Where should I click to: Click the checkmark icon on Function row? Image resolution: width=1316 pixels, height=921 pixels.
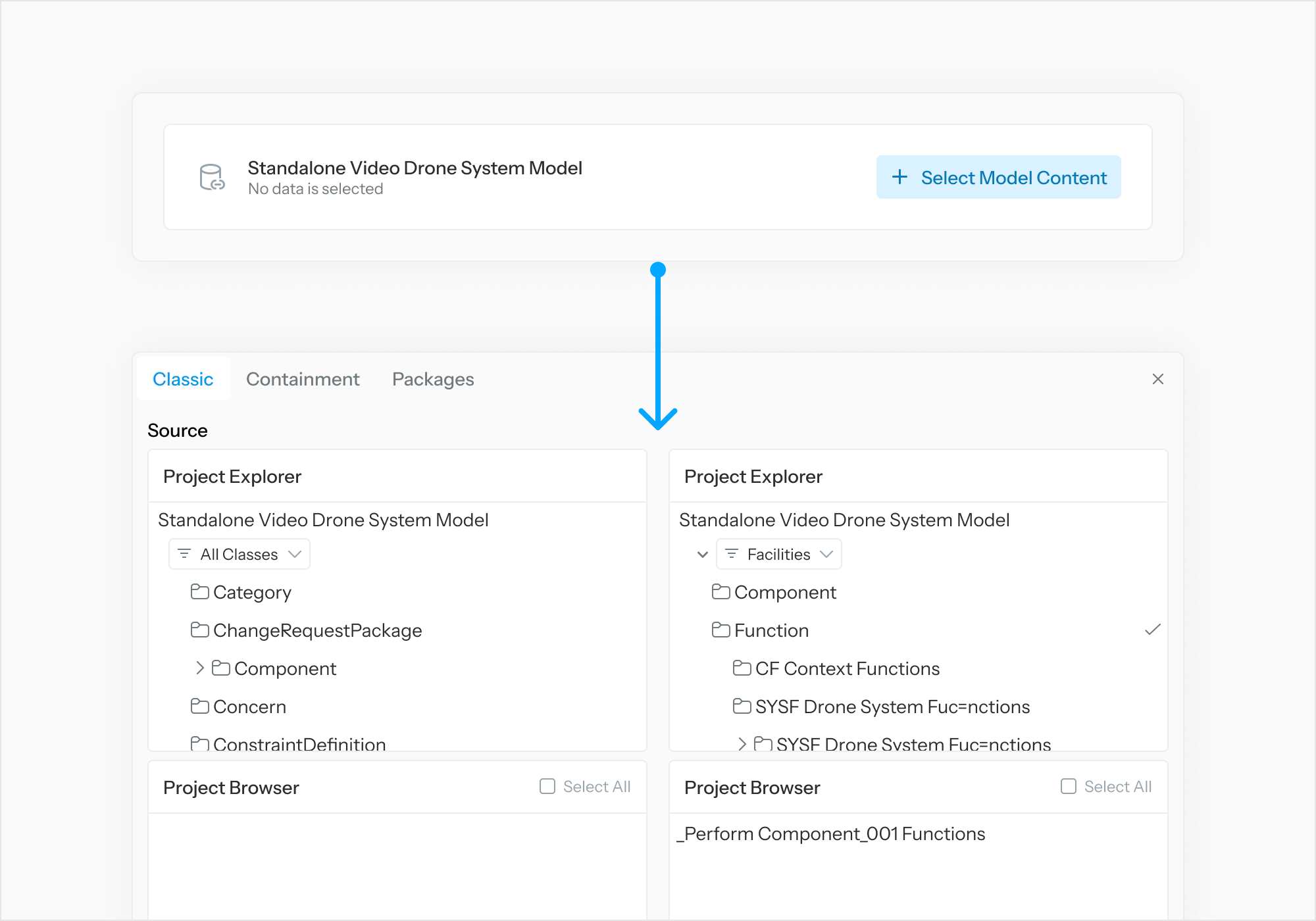(1152, 630)
